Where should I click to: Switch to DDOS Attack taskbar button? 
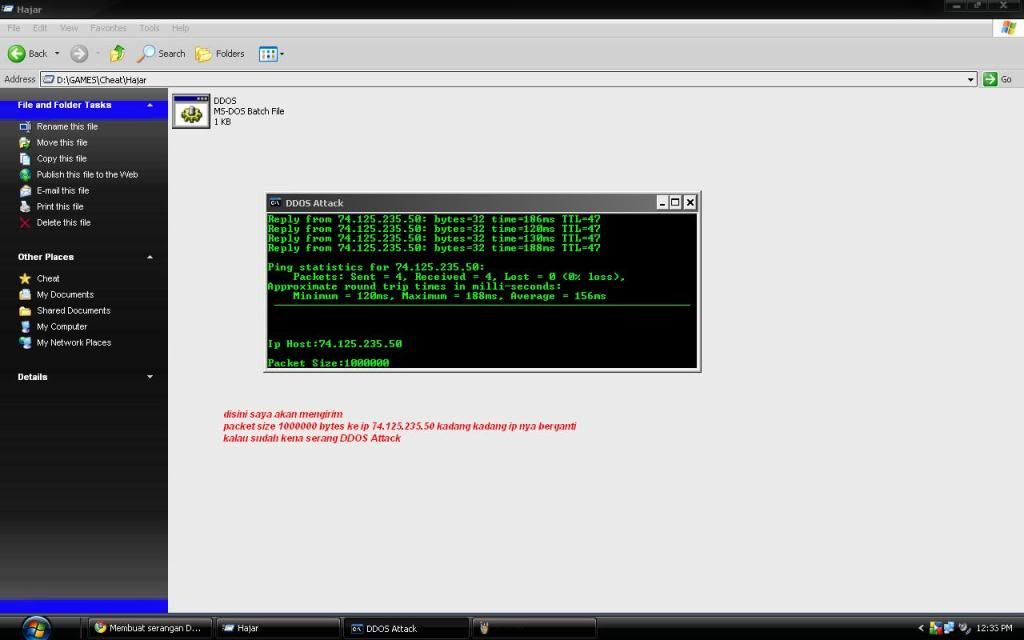pyautogui.click(x=406, y=628)
